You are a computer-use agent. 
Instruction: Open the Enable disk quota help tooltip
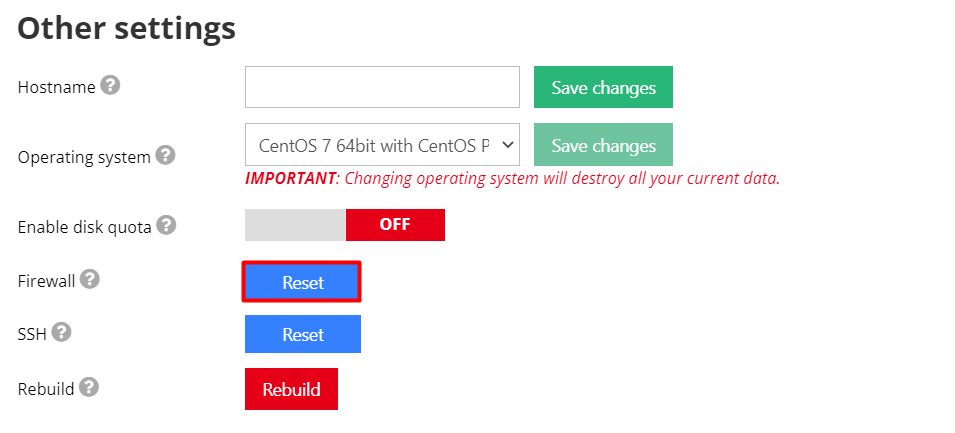[x=166, y=226]
